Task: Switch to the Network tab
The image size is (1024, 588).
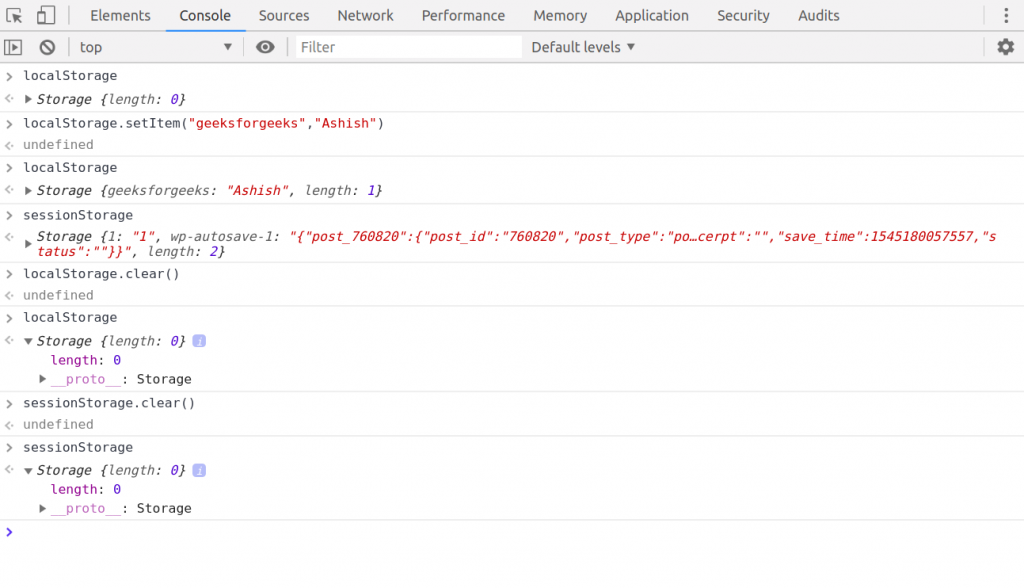Action: [x=365, y=16]
